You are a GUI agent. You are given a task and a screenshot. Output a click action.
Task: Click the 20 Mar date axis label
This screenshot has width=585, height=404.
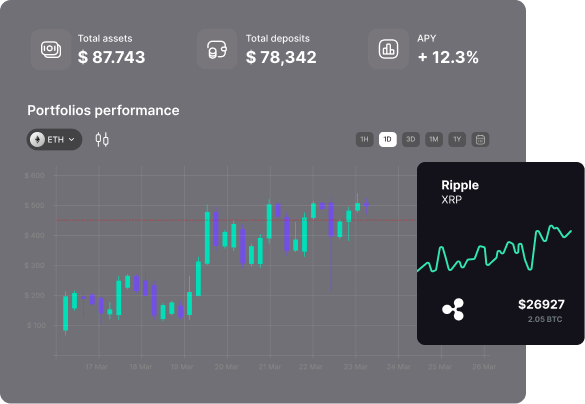pos(226,367)
